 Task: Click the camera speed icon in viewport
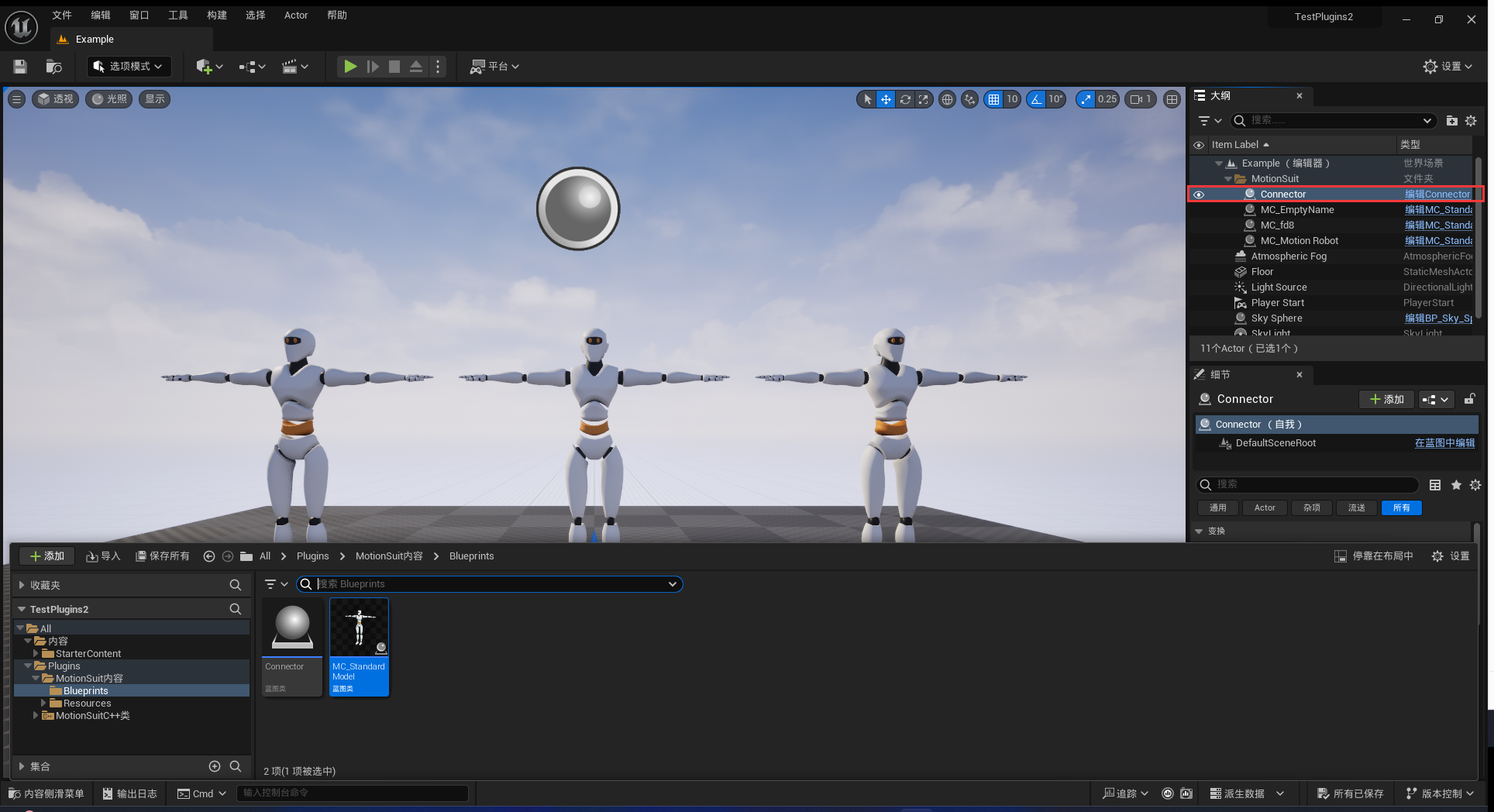(1137, 99)
